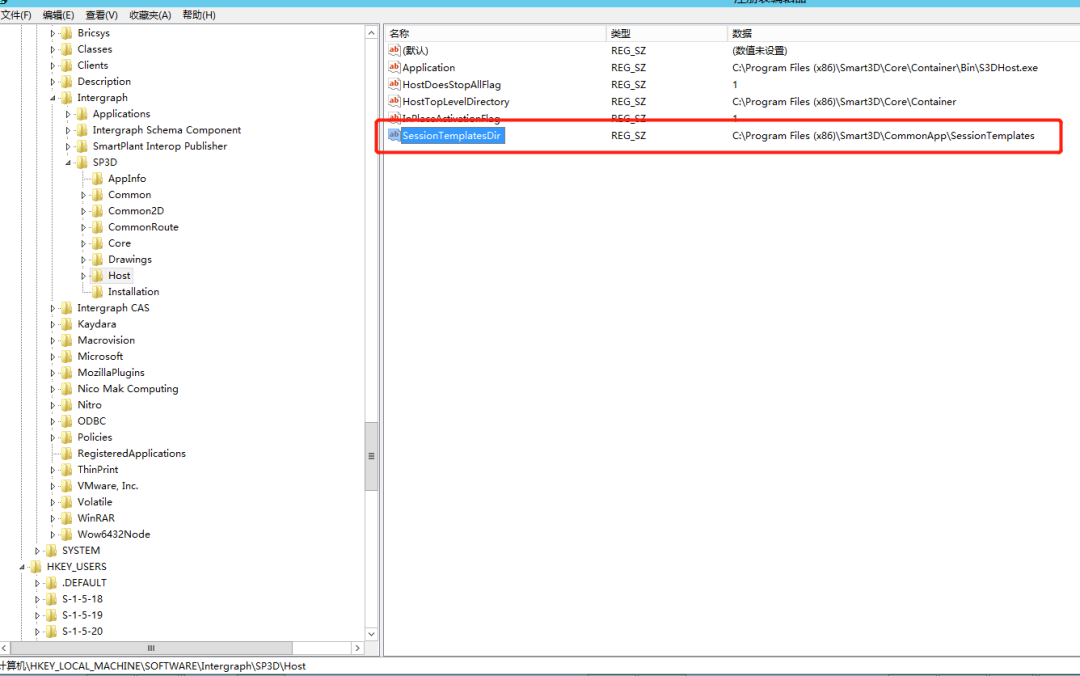Viewport: 1080px width, 676px height.
Task: Click the ODBC folder icon
Action: pos(66,421)
